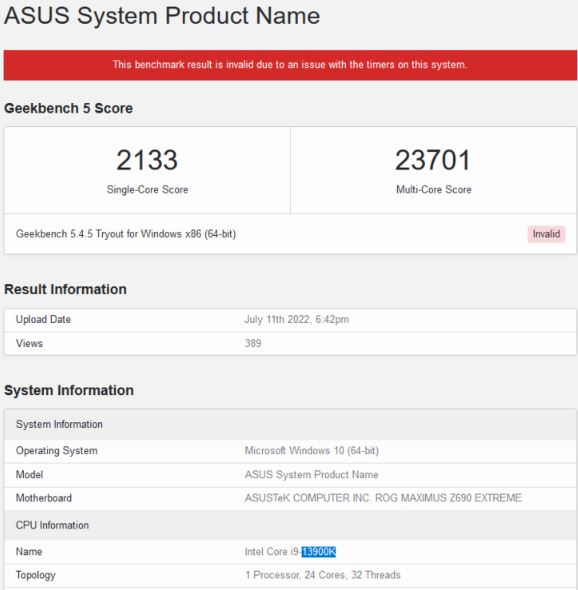This screenshot has width=578, height=590.
Task: Select the single-core score value 2133
Action: pos(147,160)
